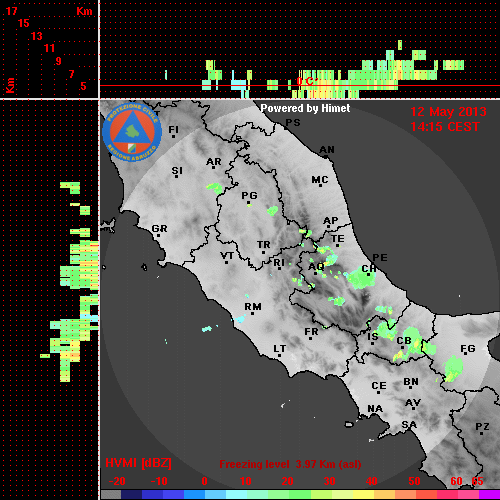This screenshot has height=500, width=500.
Task: Click the Freezing level 3.97 Km label
Action: (290, 464)
